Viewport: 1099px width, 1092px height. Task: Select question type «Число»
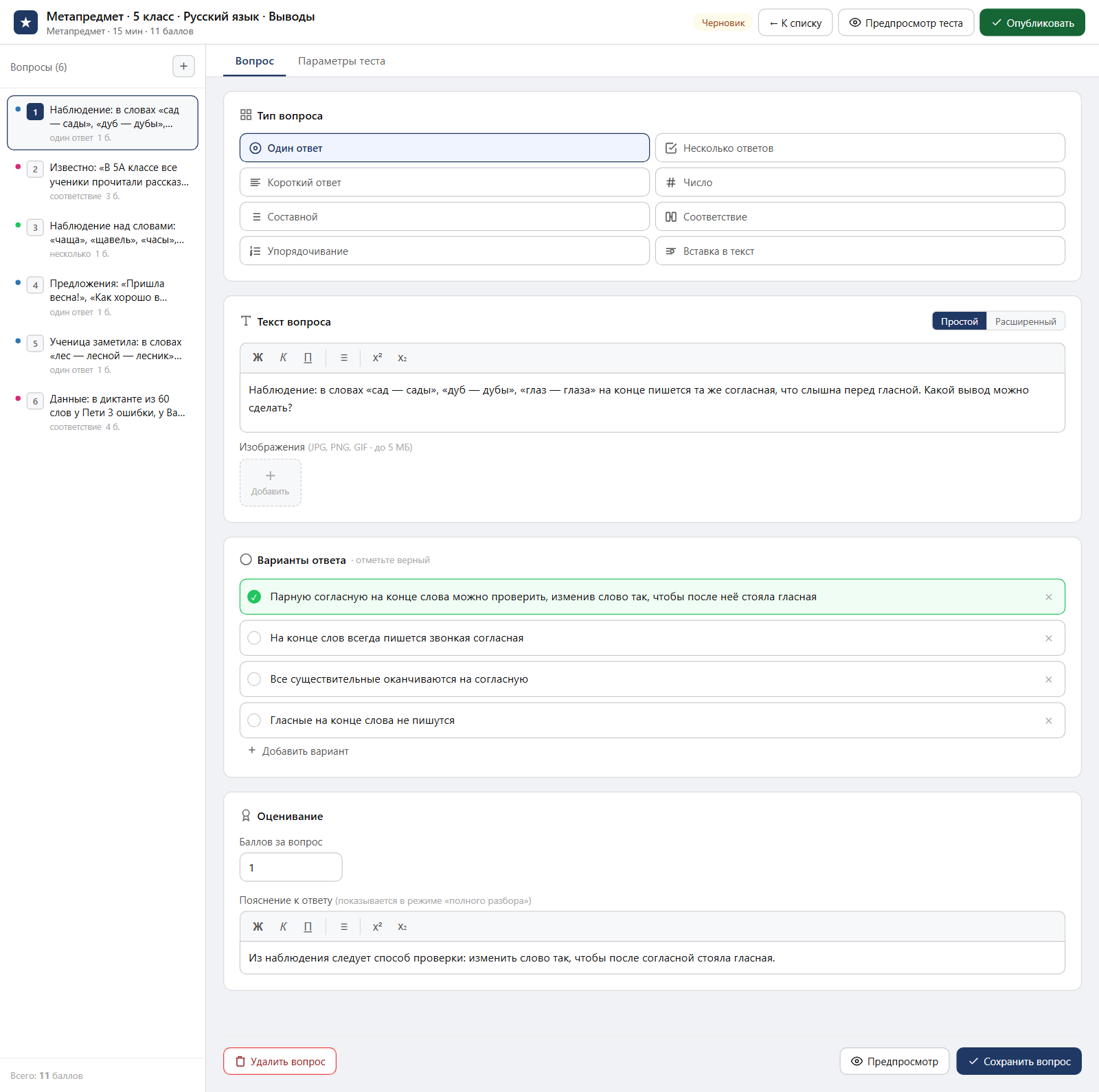pos(860,183)
